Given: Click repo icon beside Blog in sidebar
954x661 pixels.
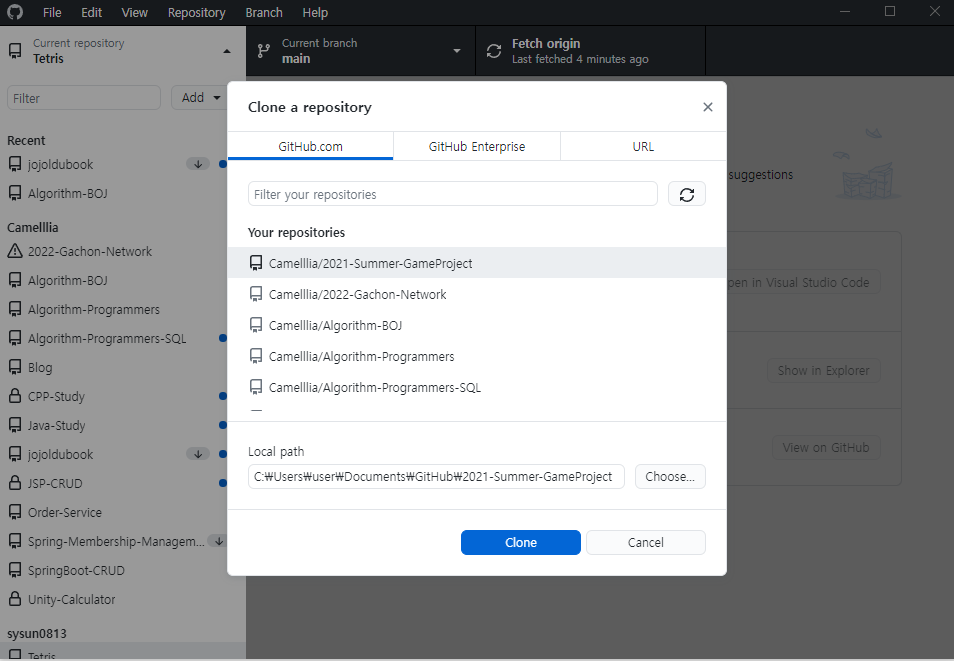Looking at the screenshot, I should click(x=15, y=367).
